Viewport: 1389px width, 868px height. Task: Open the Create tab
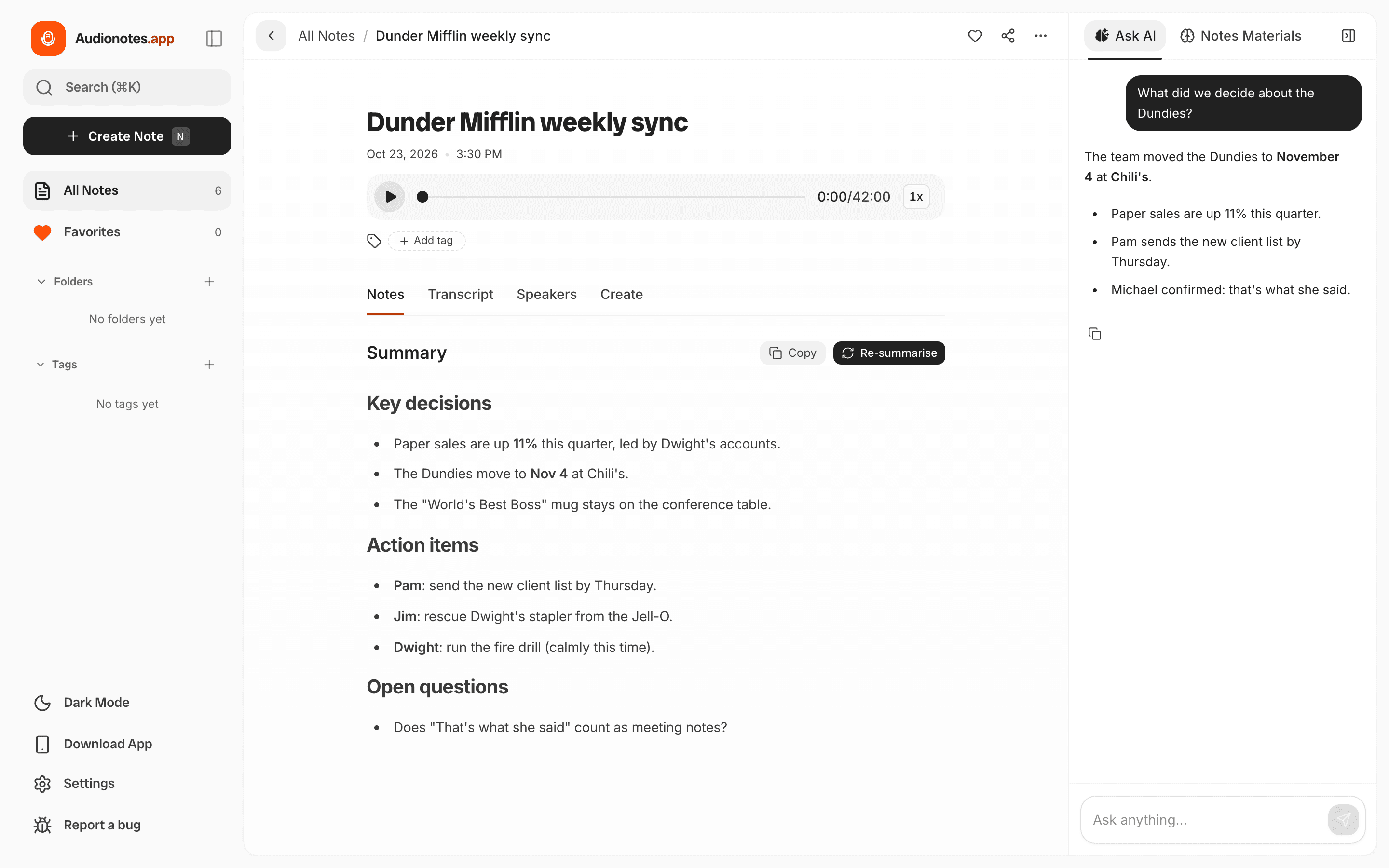[x=622, y=294]
